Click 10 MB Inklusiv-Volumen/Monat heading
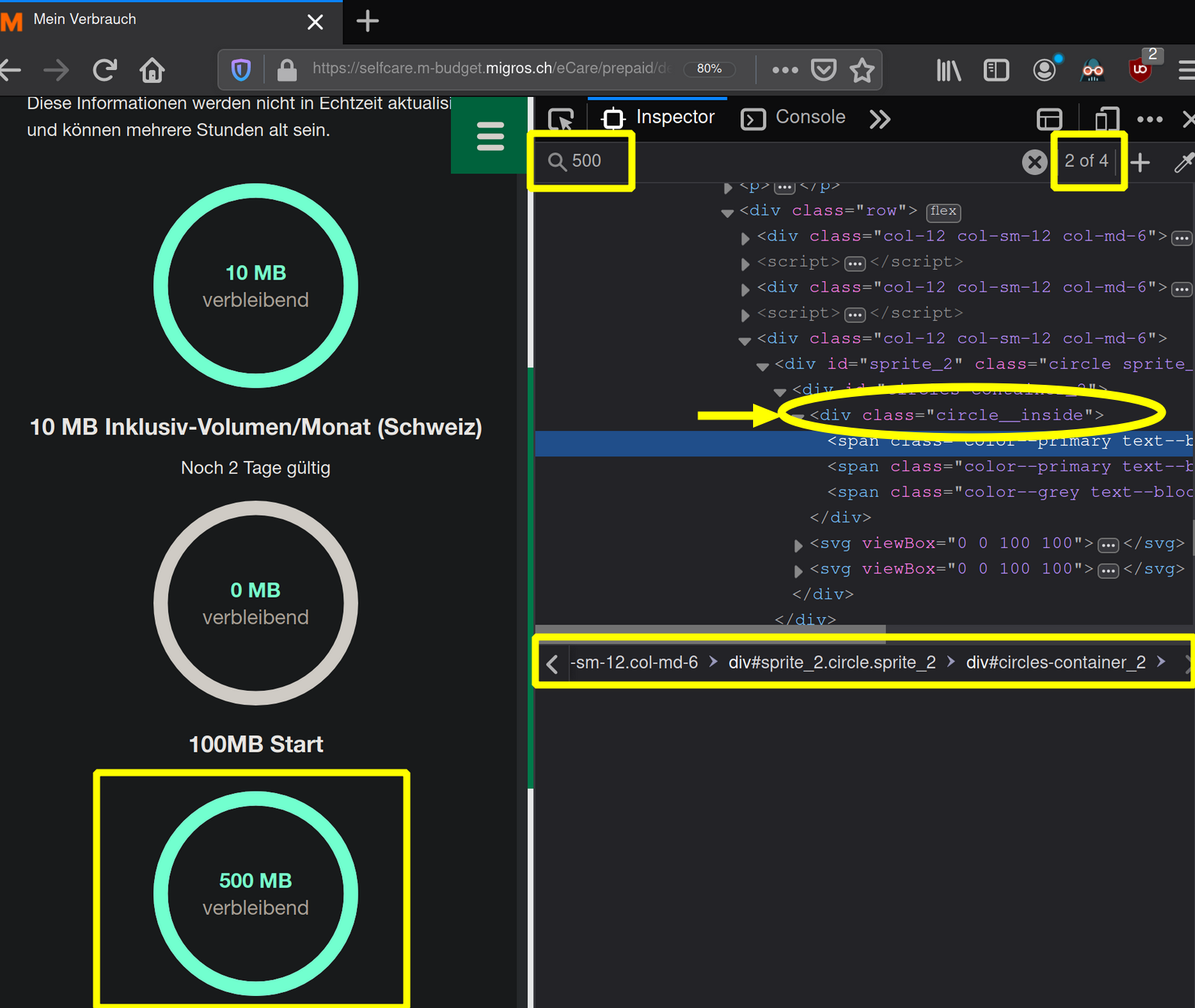Image resolution: width=1195 pixels, height=1008 pixels. (256, 427)
